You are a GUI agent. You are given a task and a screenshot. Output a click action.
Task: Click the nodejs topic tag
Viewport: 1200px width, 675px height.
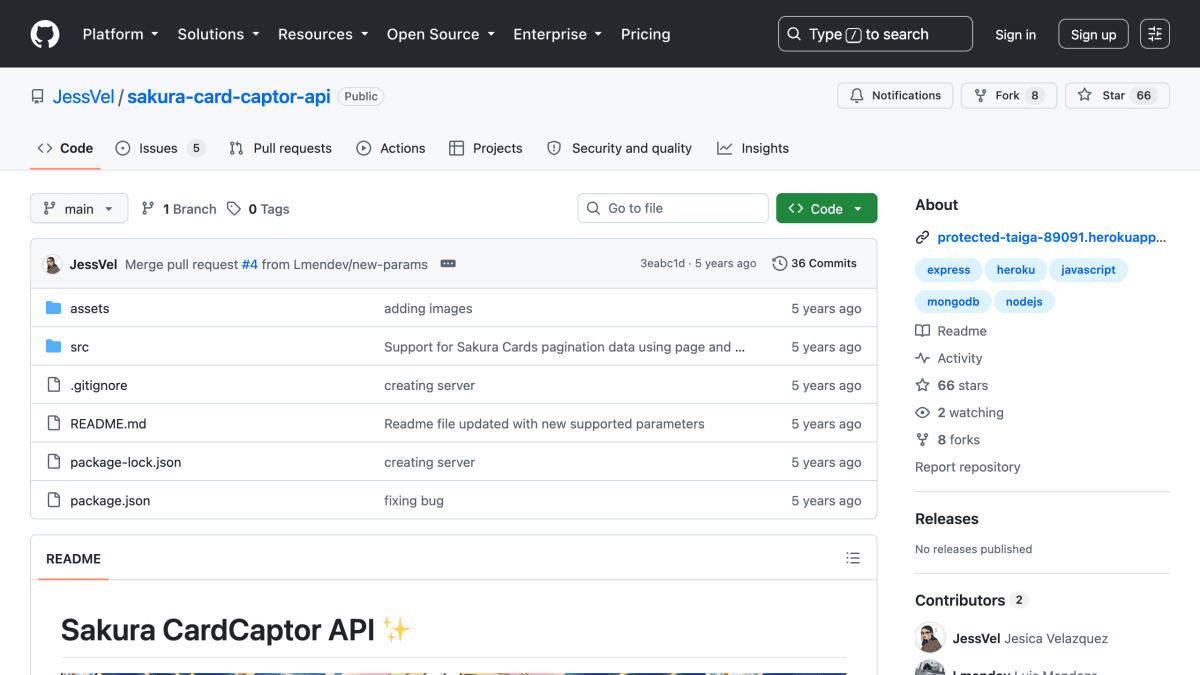(1024, 302)
